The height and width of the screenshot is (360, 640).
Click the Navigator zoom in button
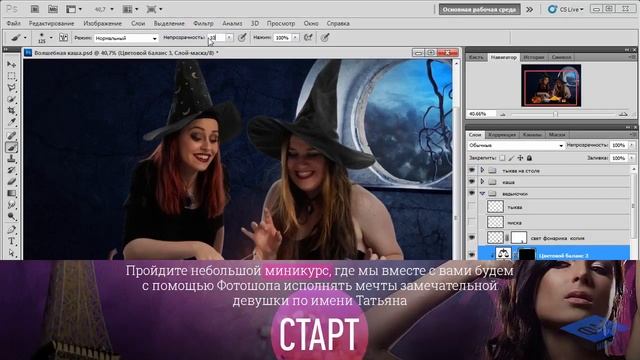click(623, 114)
